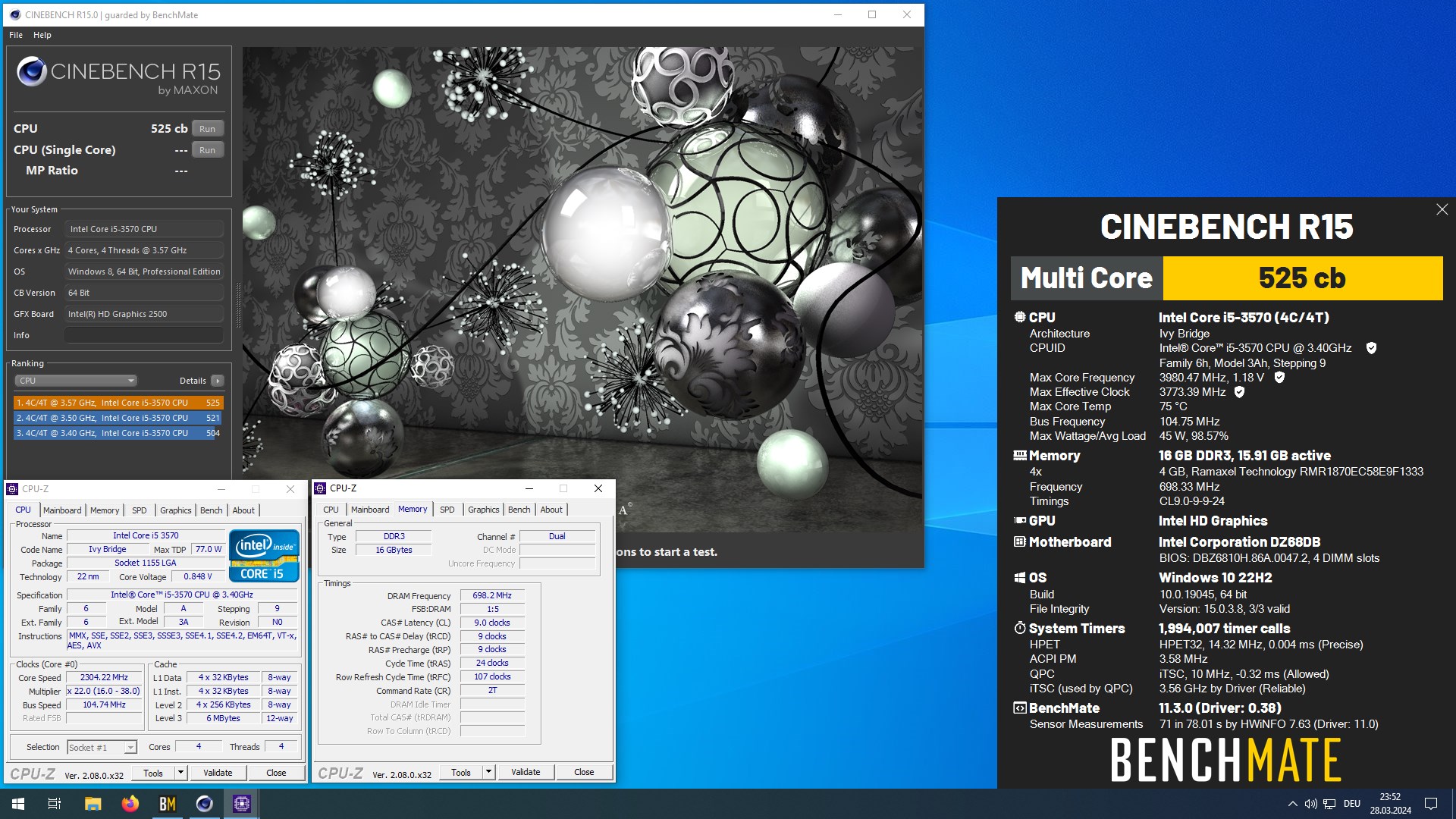The height and width of the screenshot is (819, 1456).
Task: Close the BenchMate result panel
Action: [x=1442, y=209]
